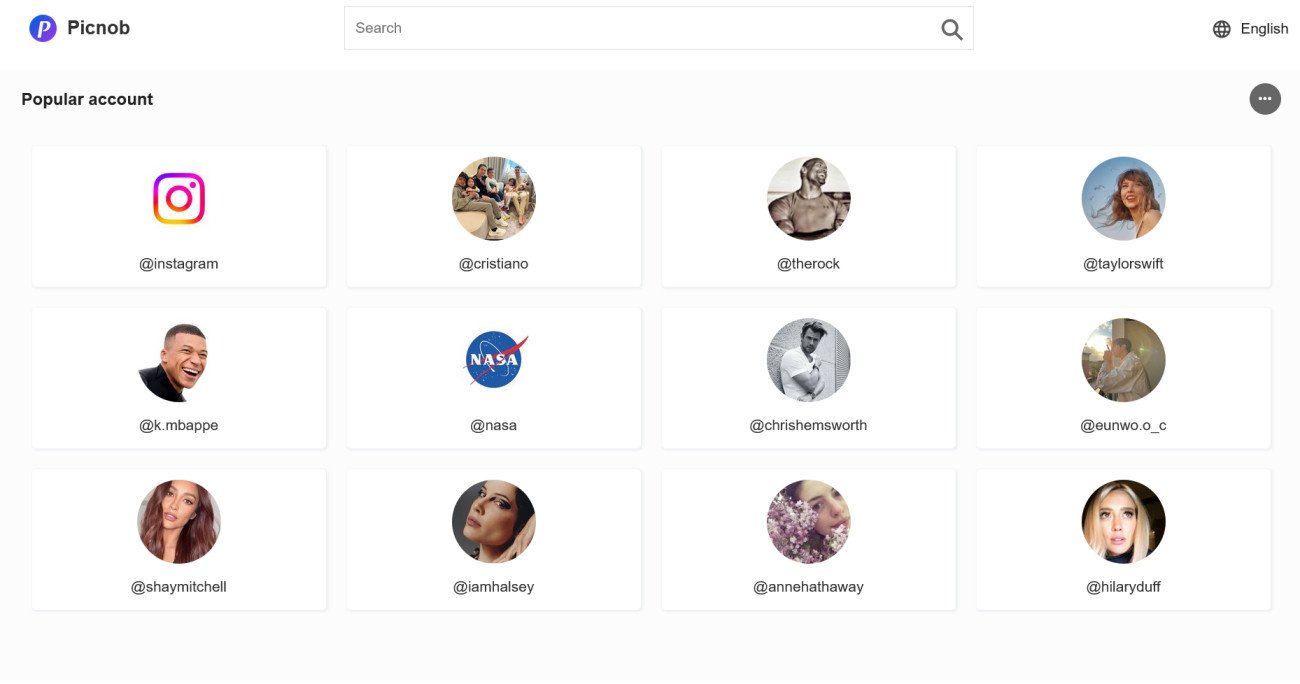Open the @k.mbappe profile picture
This screenshot has height=684, width=1300.
pyautogui.click(x=179, y=360)
